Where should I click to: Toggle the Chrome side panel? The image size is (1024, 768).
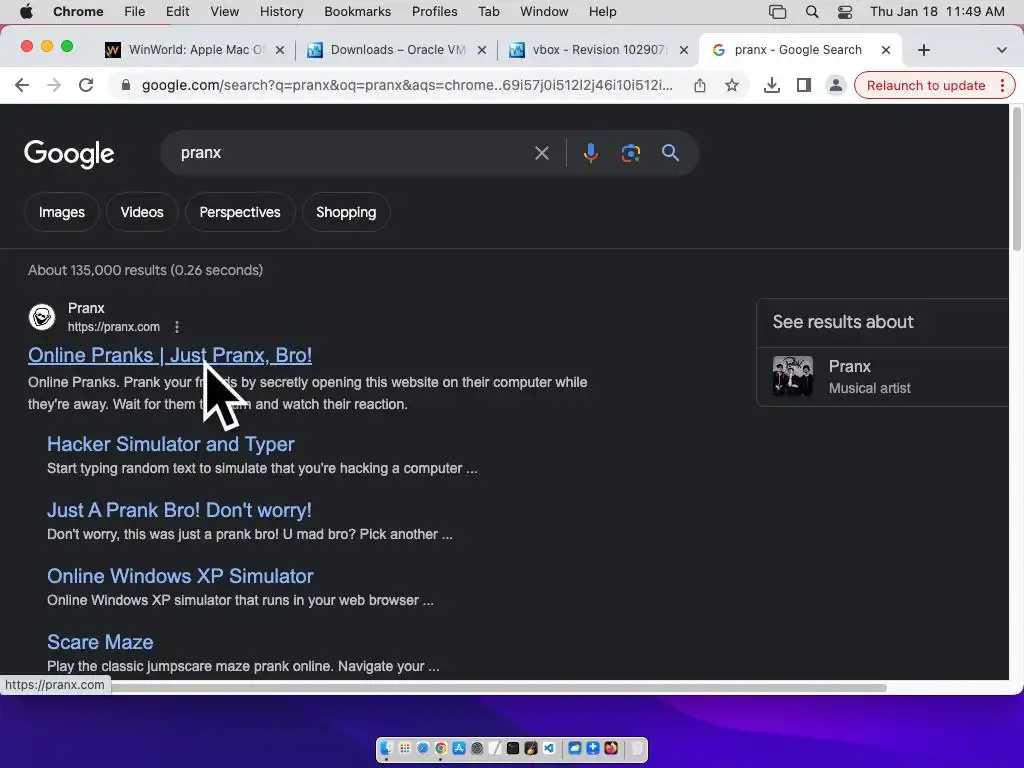803,85
